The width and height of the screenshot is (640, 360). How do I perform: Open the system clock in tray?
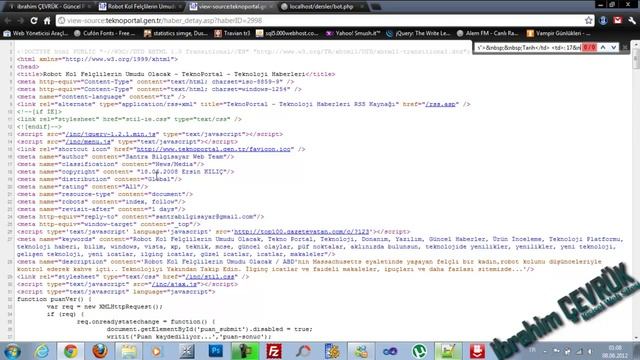point(615,351)
